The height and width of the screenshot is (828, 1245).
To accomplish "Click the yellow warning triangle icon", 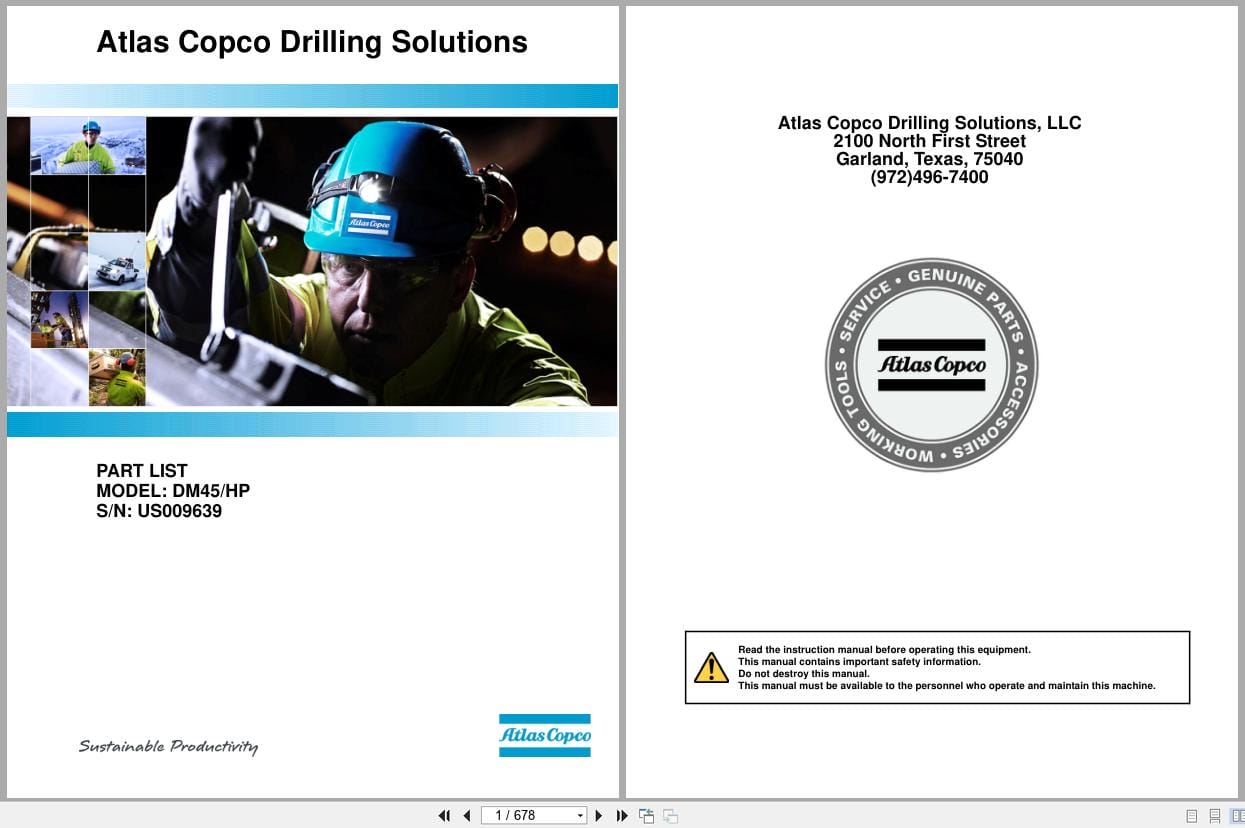I will [x=711, y=667].
